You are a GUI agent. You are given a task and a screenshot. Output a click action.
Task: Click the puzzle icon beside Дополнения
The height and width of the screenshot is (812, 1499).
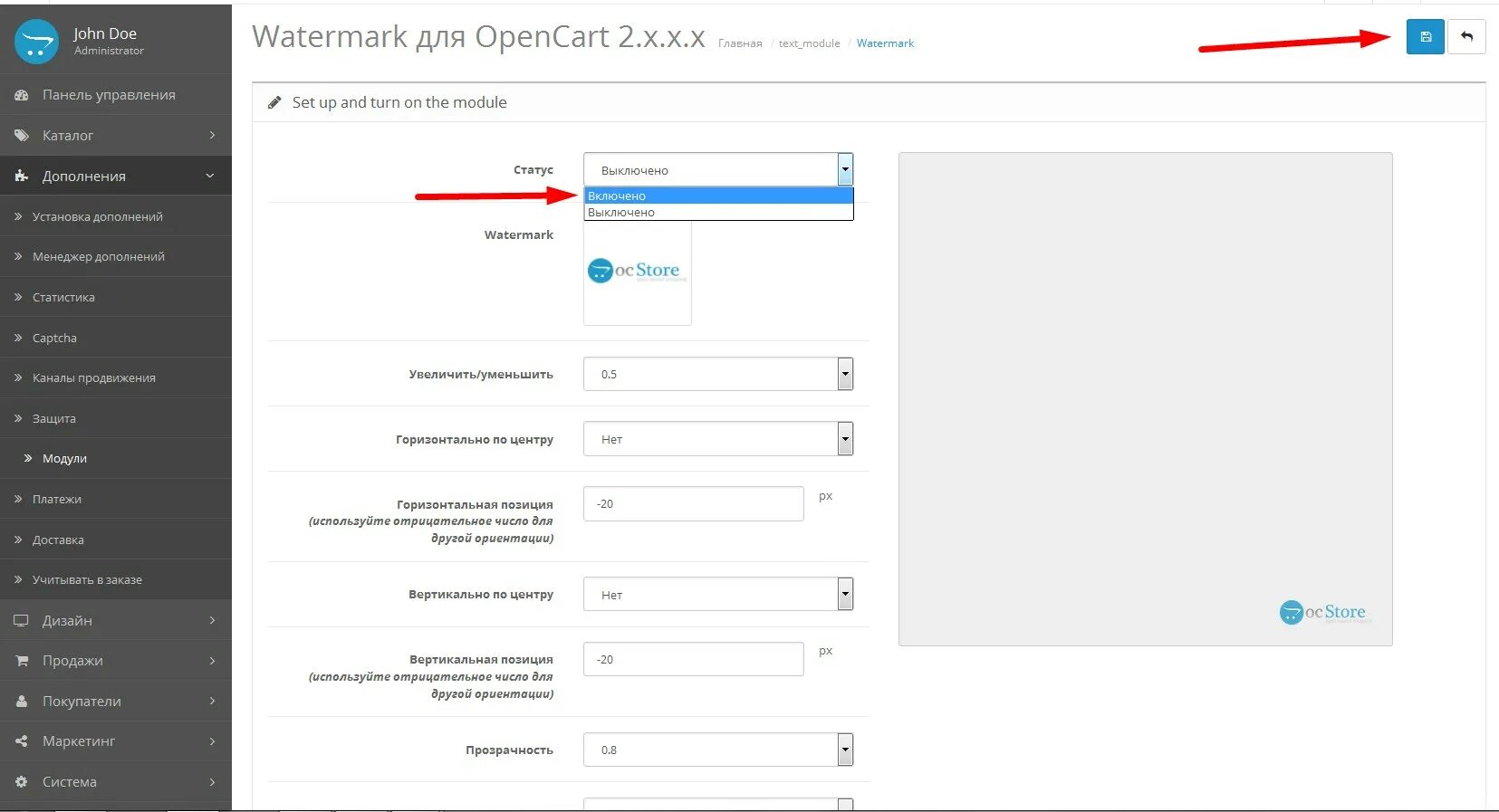(x=22, y=176)
